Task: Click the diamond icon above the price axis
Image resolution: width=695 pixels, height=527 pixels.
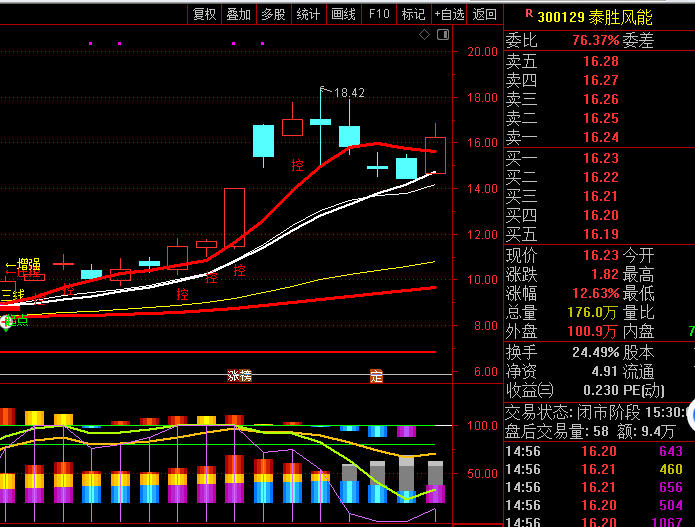Action: pos(424,35)
